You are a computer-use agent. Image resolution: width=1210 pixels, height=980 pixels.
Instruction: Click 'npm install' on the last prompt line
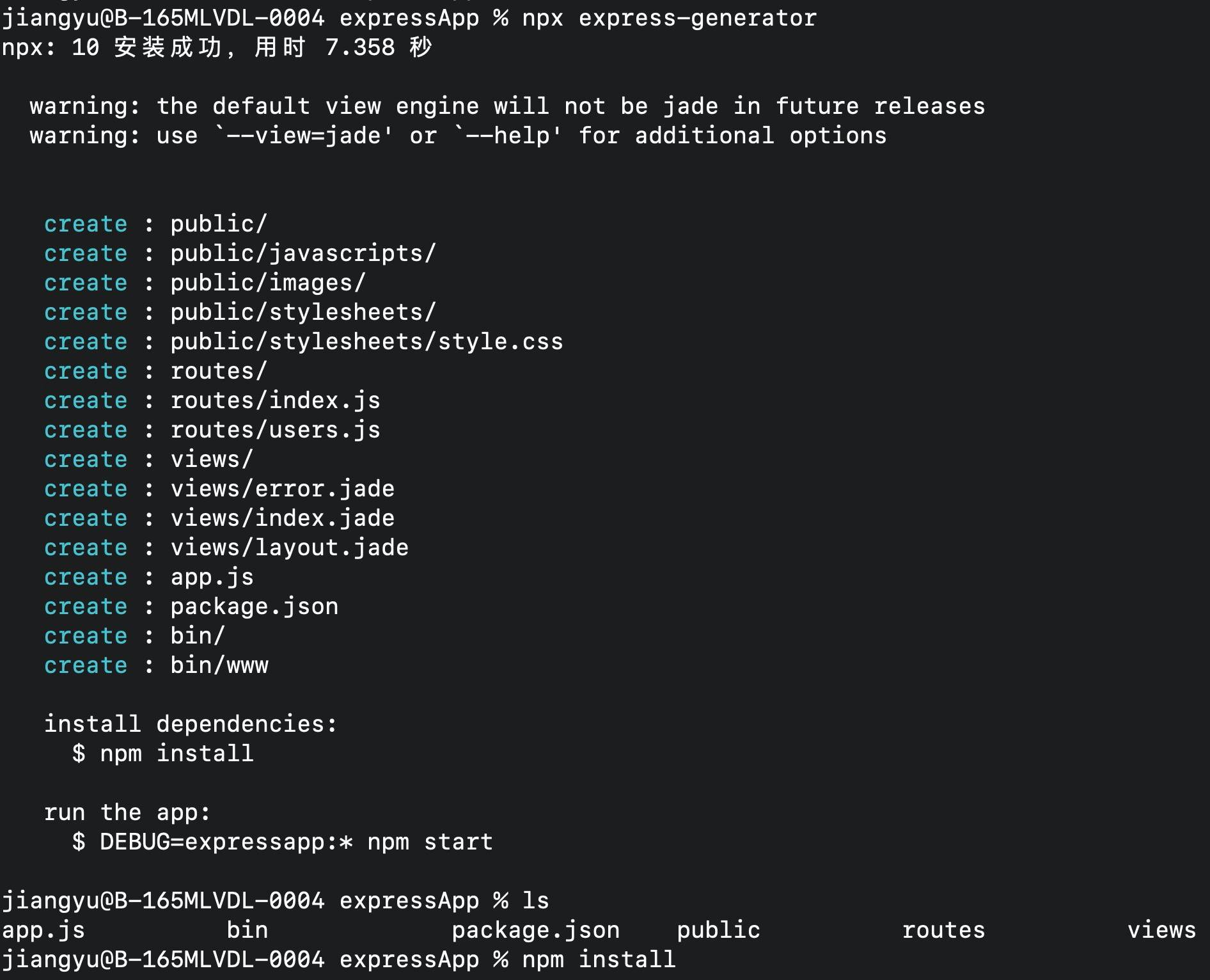(599, 960)
